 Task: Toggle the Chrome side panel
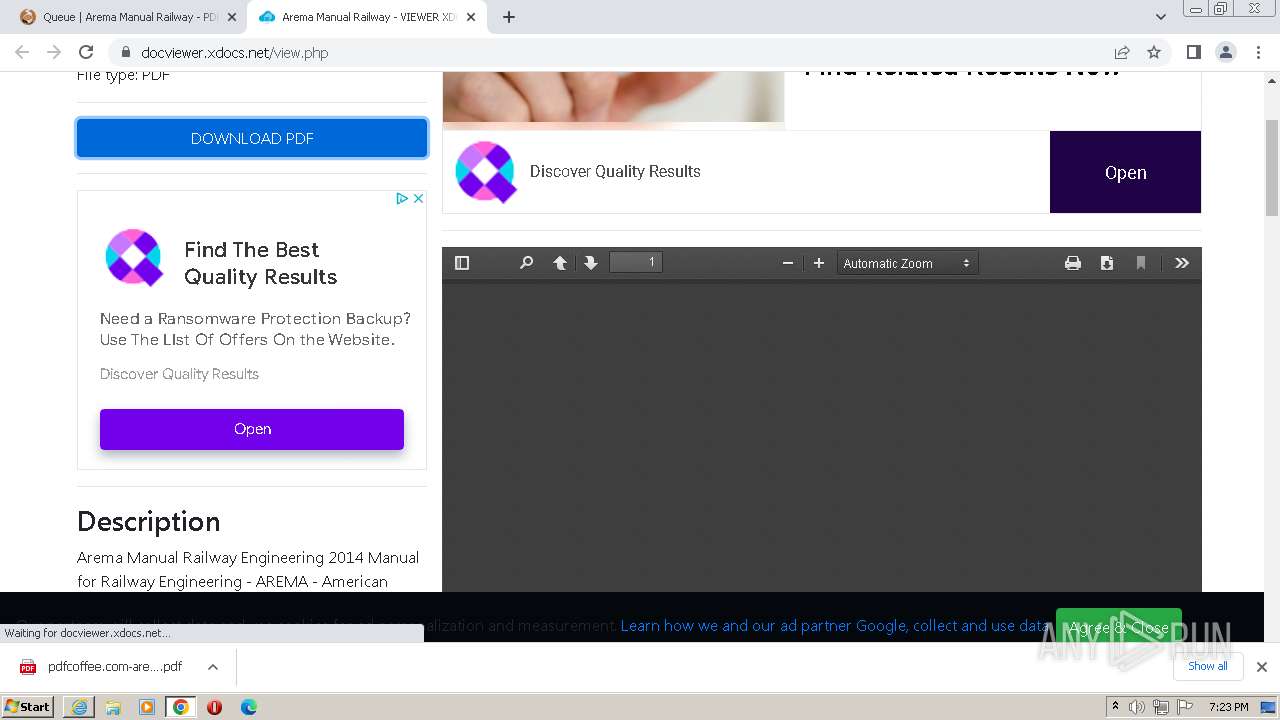pyautogui.click(x=1193, y=52)
